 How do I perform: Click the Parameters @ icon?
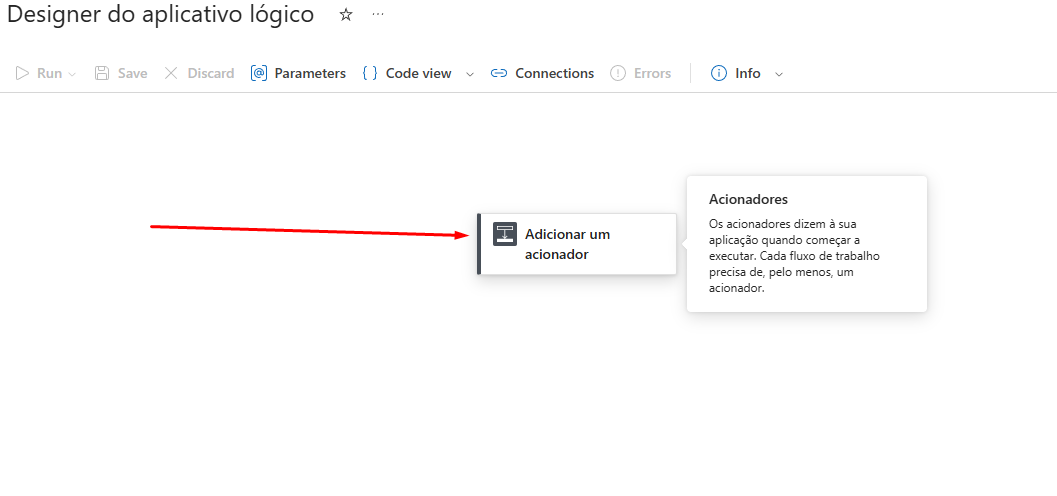tap(259, 73)
